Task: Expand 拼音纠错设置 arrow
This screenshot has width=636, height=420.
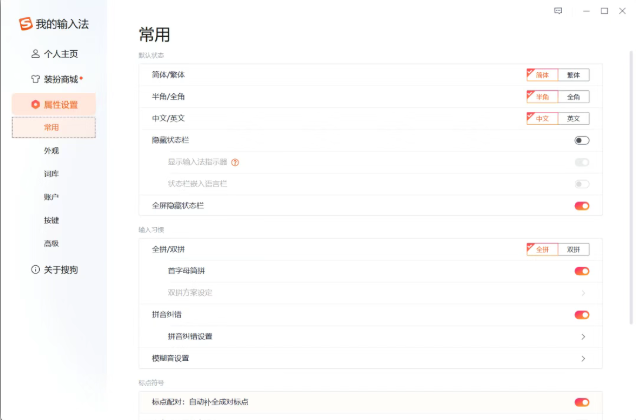Action: coord(583,337)
